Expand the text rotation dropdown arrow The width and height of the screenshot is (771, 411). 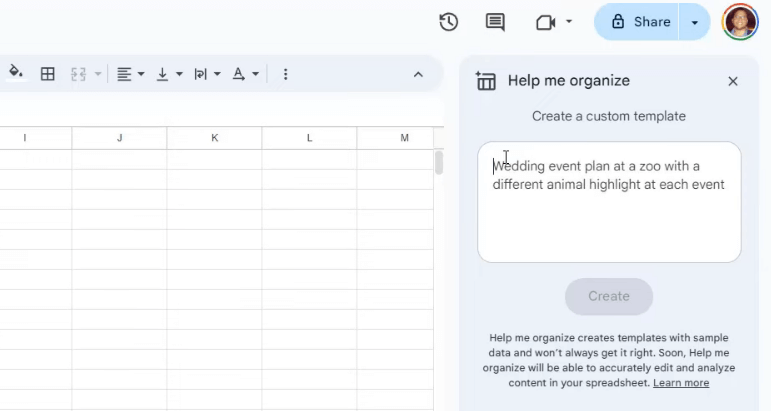(x=255, y=74)
